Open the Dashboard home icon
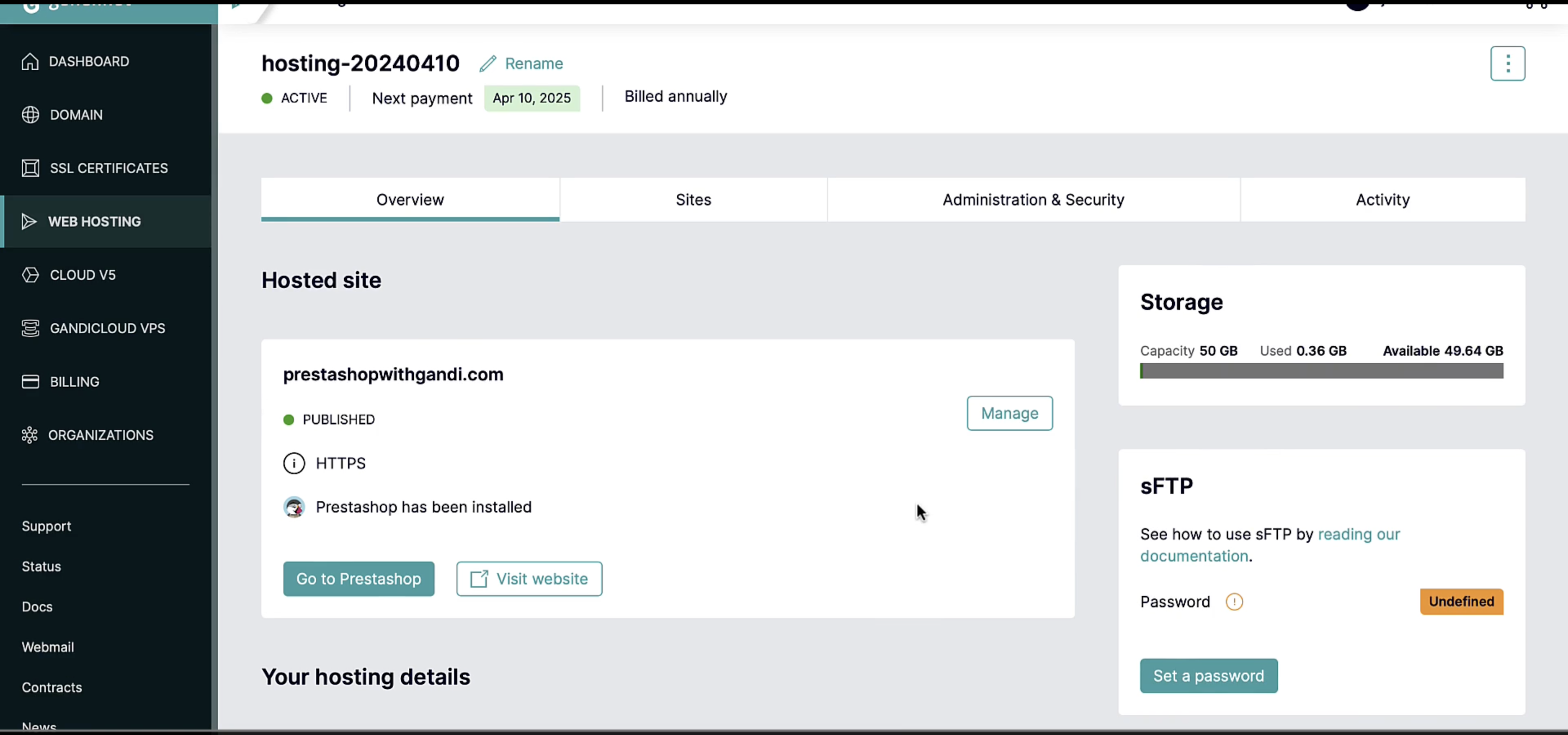 coord(30,62)
